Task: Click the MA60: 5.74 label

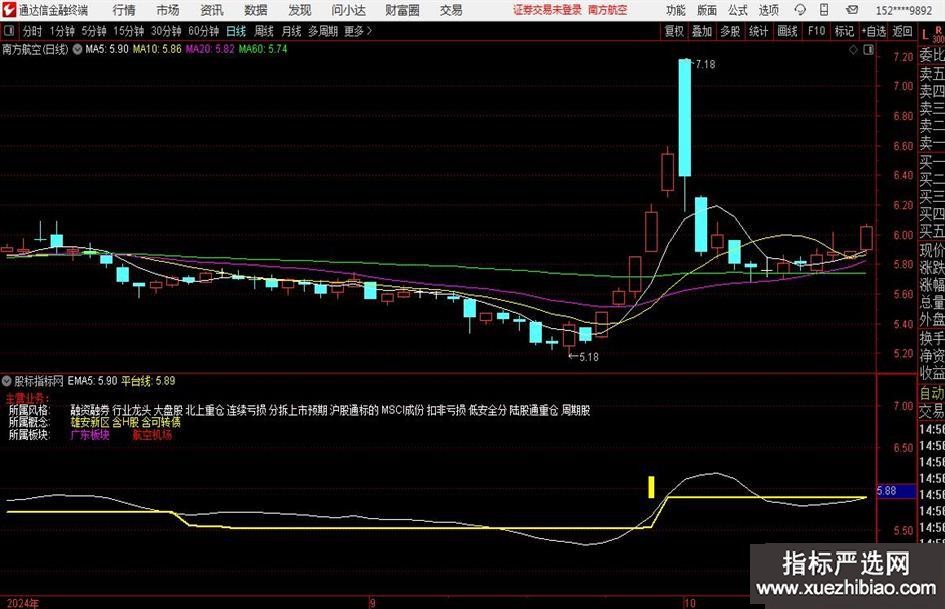Action: point(263,49)
